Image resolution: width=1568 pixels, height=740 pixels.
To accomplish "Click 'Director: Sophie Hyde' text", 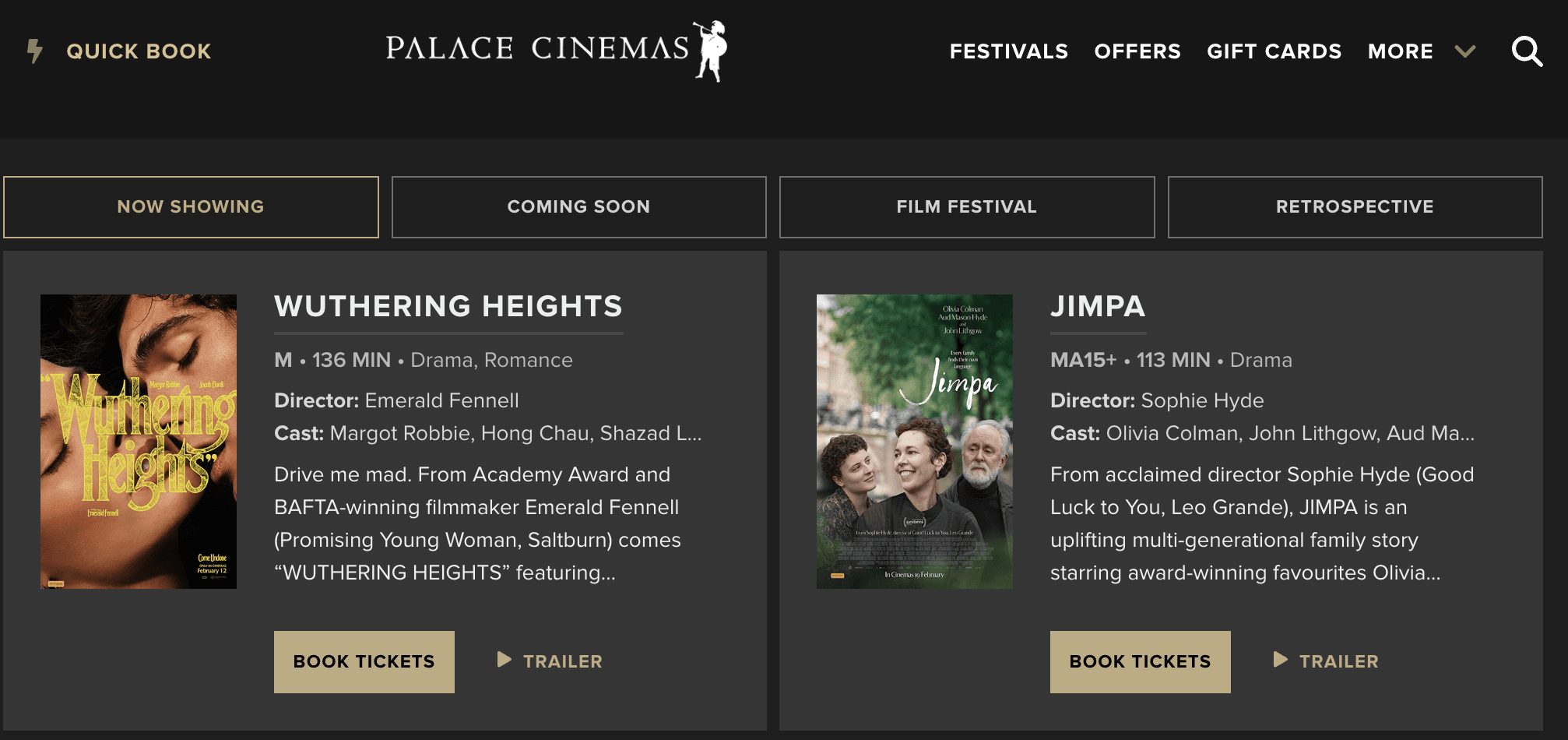I will (1157, 400).
